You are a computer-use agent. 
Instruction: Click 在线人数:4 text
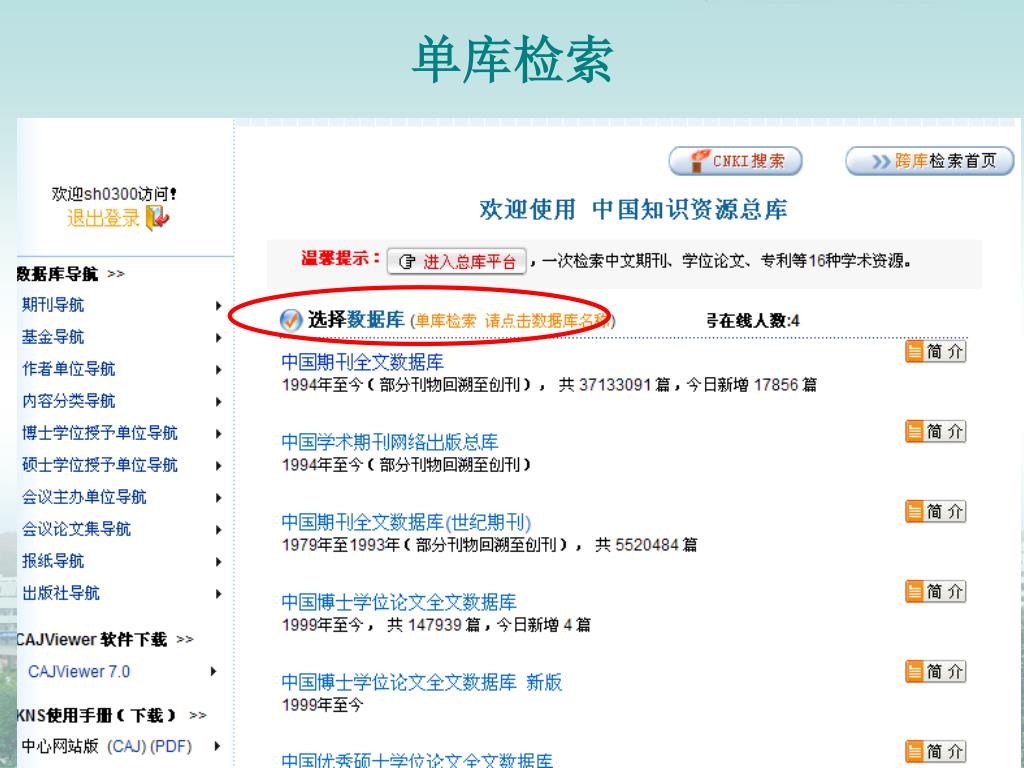pyautogui.click(x=752, y=321)
